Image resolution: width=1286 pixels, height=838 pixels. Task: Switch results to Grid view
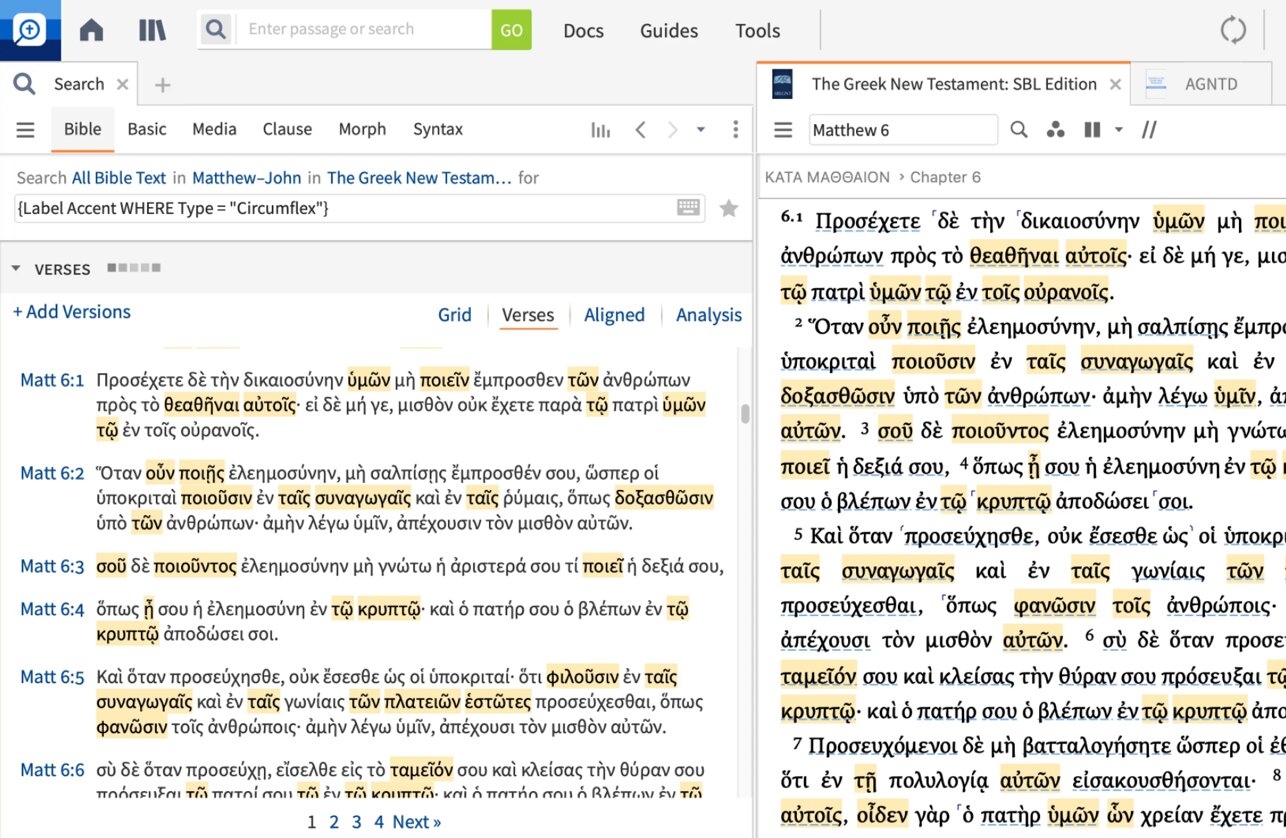pos(454,315)
